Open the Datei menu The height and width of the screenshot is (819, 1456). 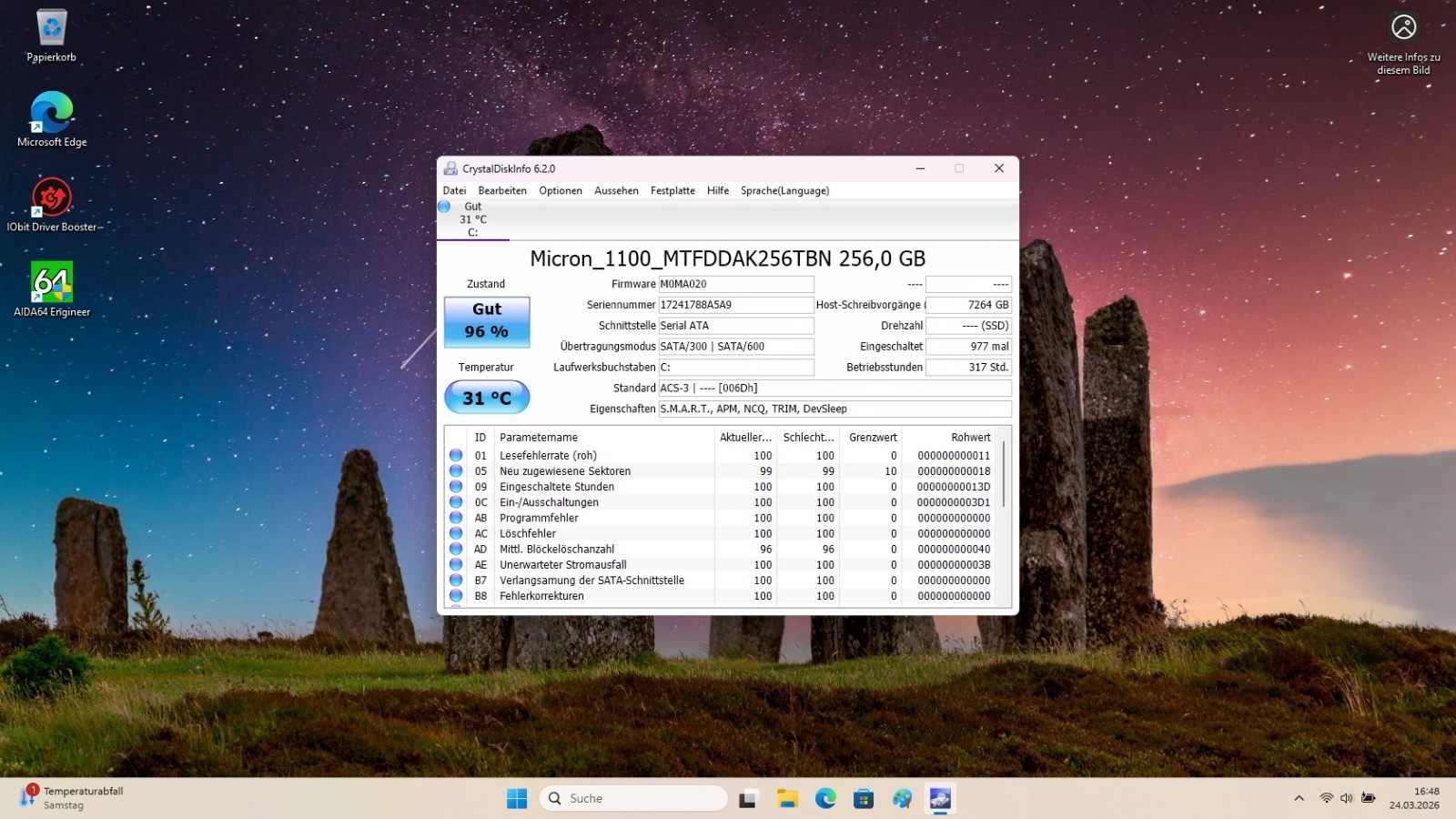pos(454,190)
